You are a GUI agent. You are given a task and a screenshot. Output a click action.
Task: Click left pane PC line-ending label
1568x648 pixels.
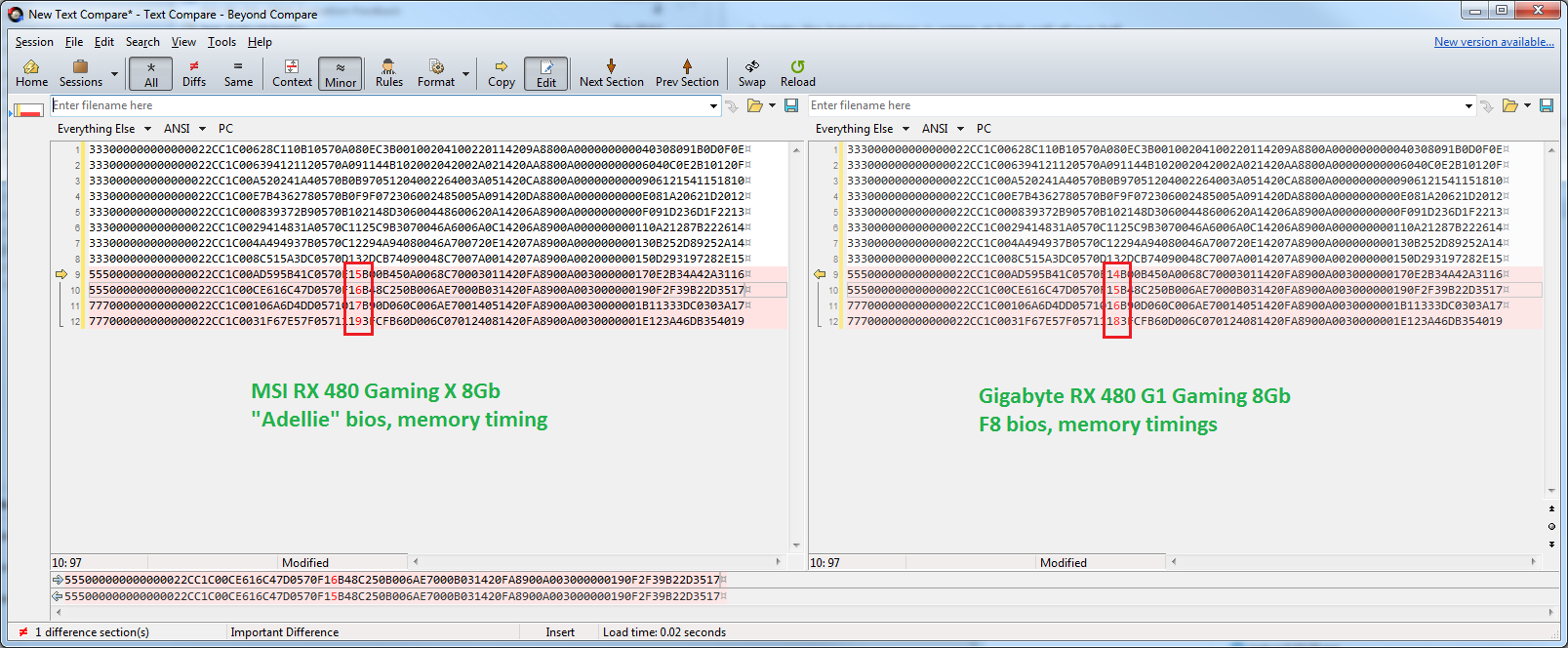(x=225, y=129)
